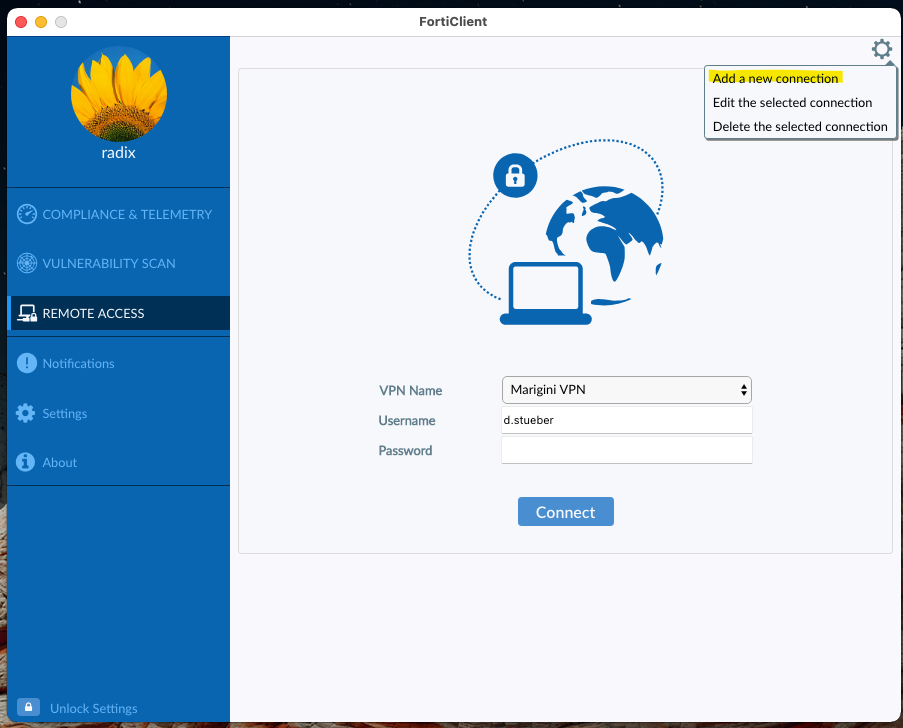This screenshot has width=903, height=728.
Task: Click the padlock icon beside Unlock Settings
Action: point(27,707)
